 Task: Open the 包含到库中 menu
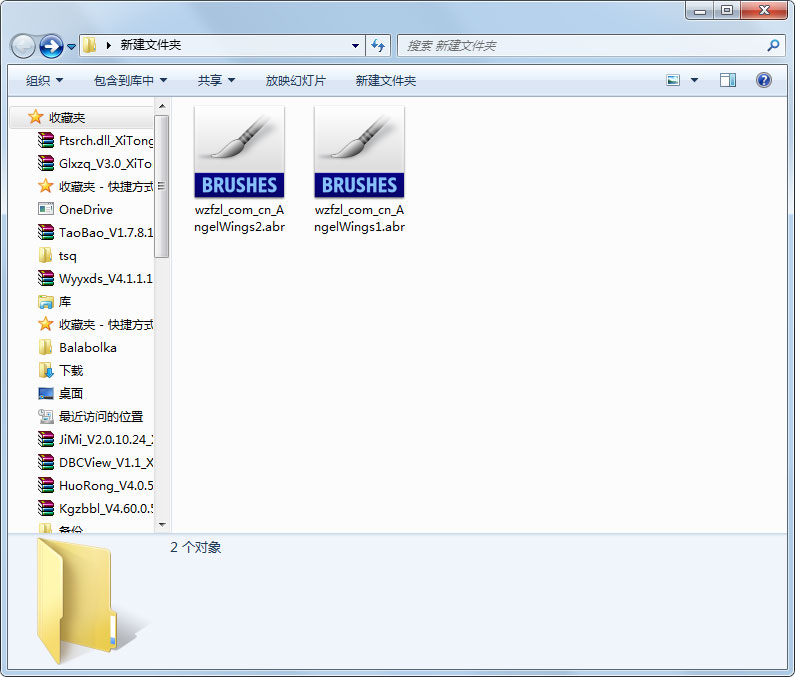[130, 81]
